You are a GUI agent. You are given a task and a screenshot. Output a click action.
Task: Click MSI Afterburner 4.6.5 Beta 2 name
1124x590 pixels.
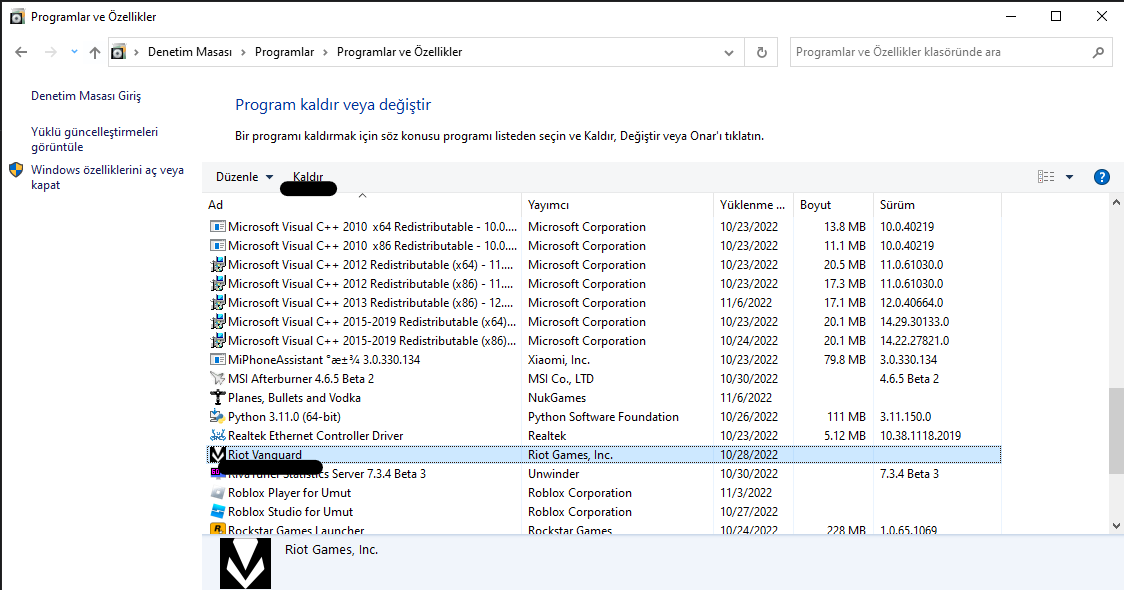(301, 379)
